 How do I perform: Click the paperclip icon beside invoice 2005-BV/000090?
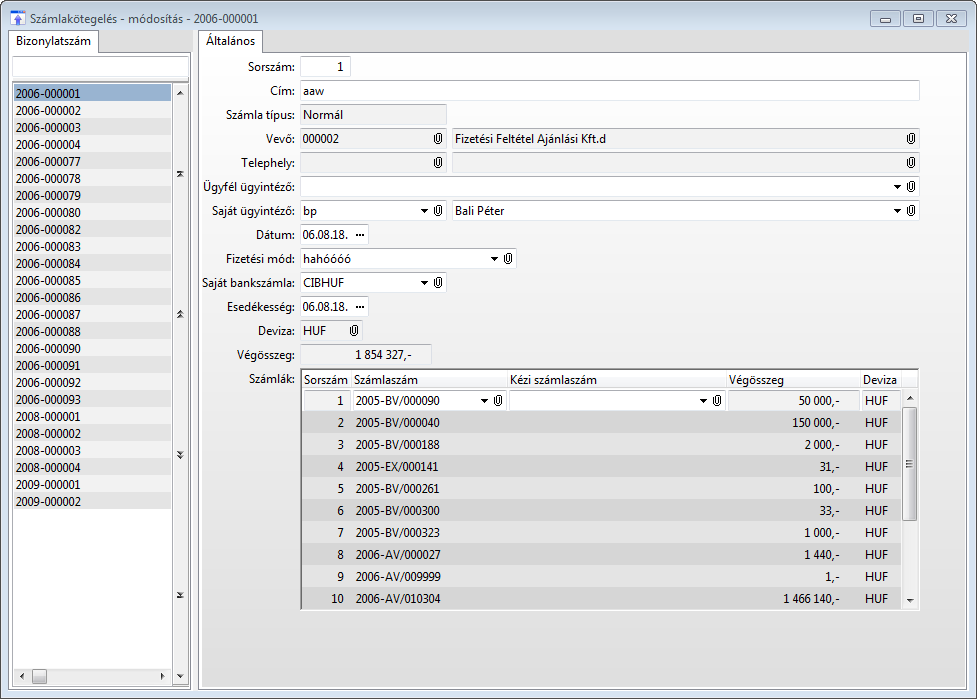point(498,401)
